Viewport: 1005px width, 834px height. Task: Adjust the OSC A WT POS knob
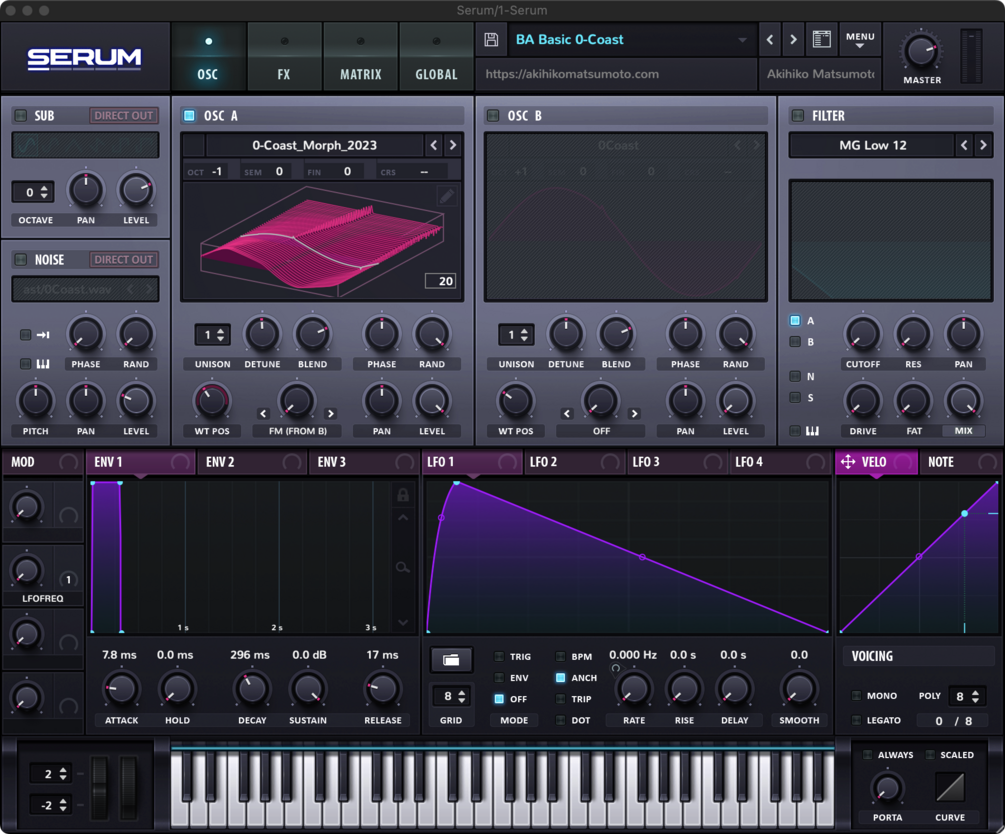(x=212, y=401)
